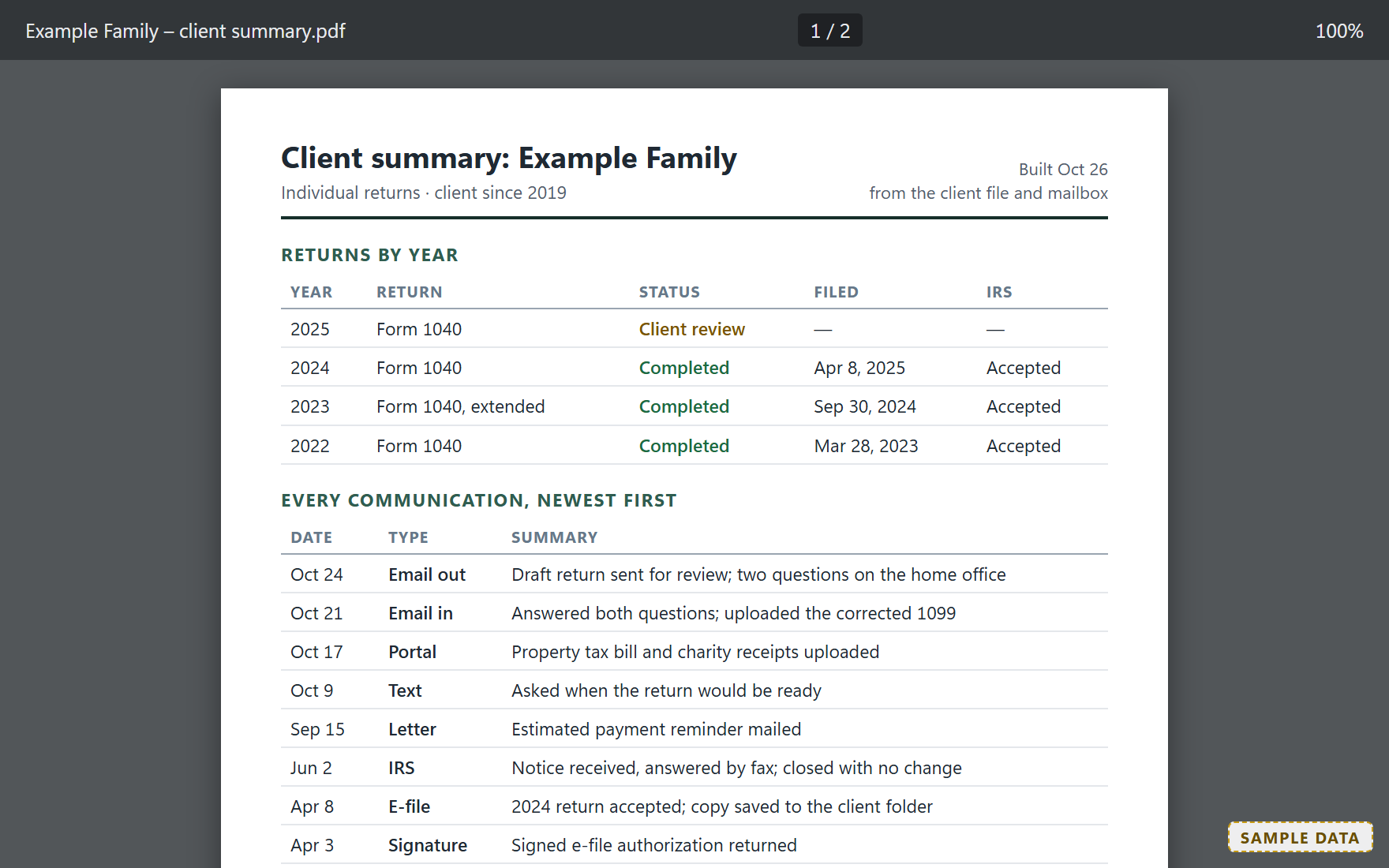Click the E-file type on Apr 8
1389x868 pixels.
tap(409, 806)
